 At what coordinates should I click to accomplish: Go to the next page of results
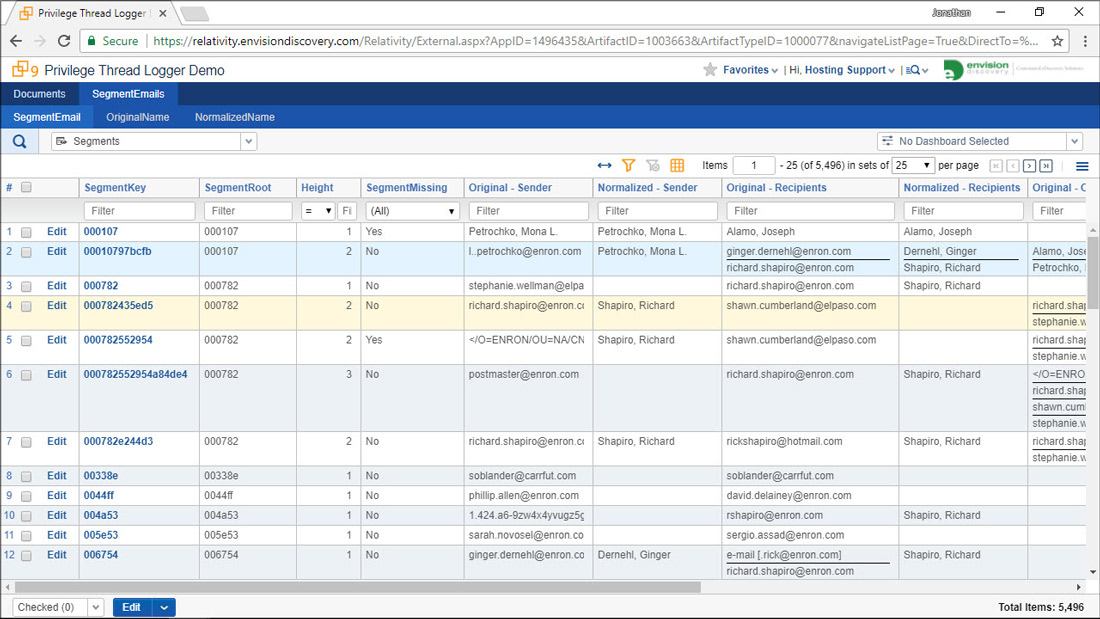tap(1029, 166)
